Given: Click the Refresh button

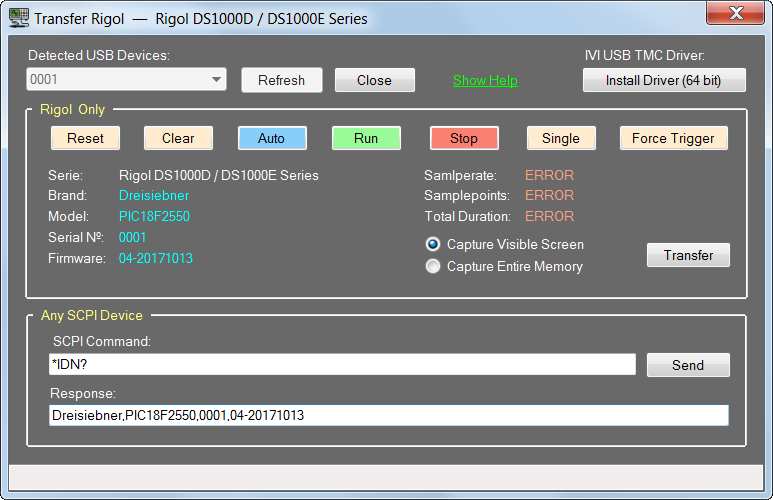Looking at the screenshot, I should click(x=281, y=80).
